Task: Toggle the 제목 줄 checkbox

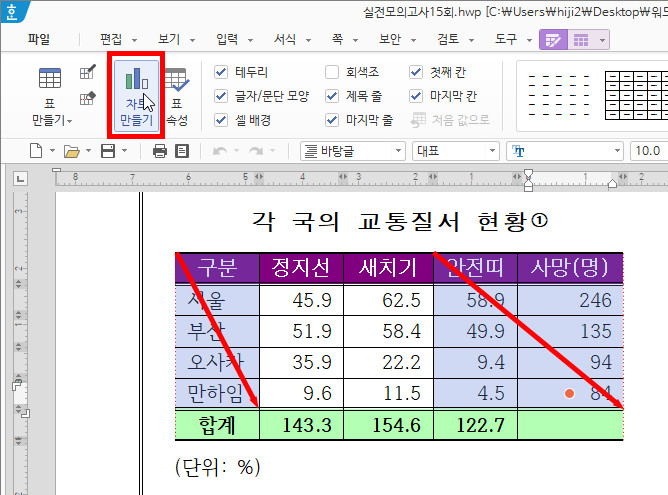Action: tap(332, 96)
